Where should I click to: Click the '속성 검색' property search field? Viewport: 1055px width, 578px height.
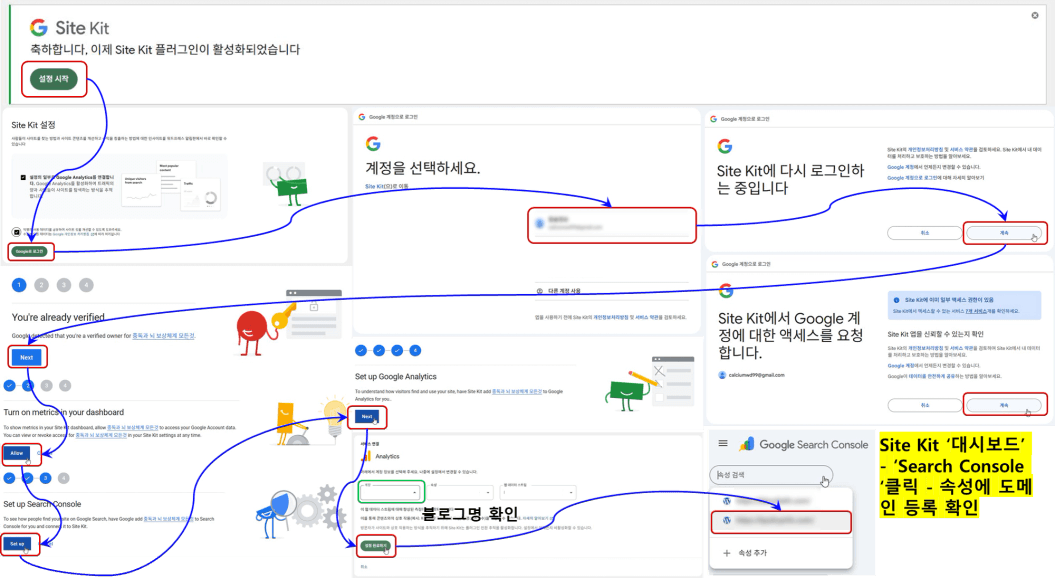click(x=771, y=475)
